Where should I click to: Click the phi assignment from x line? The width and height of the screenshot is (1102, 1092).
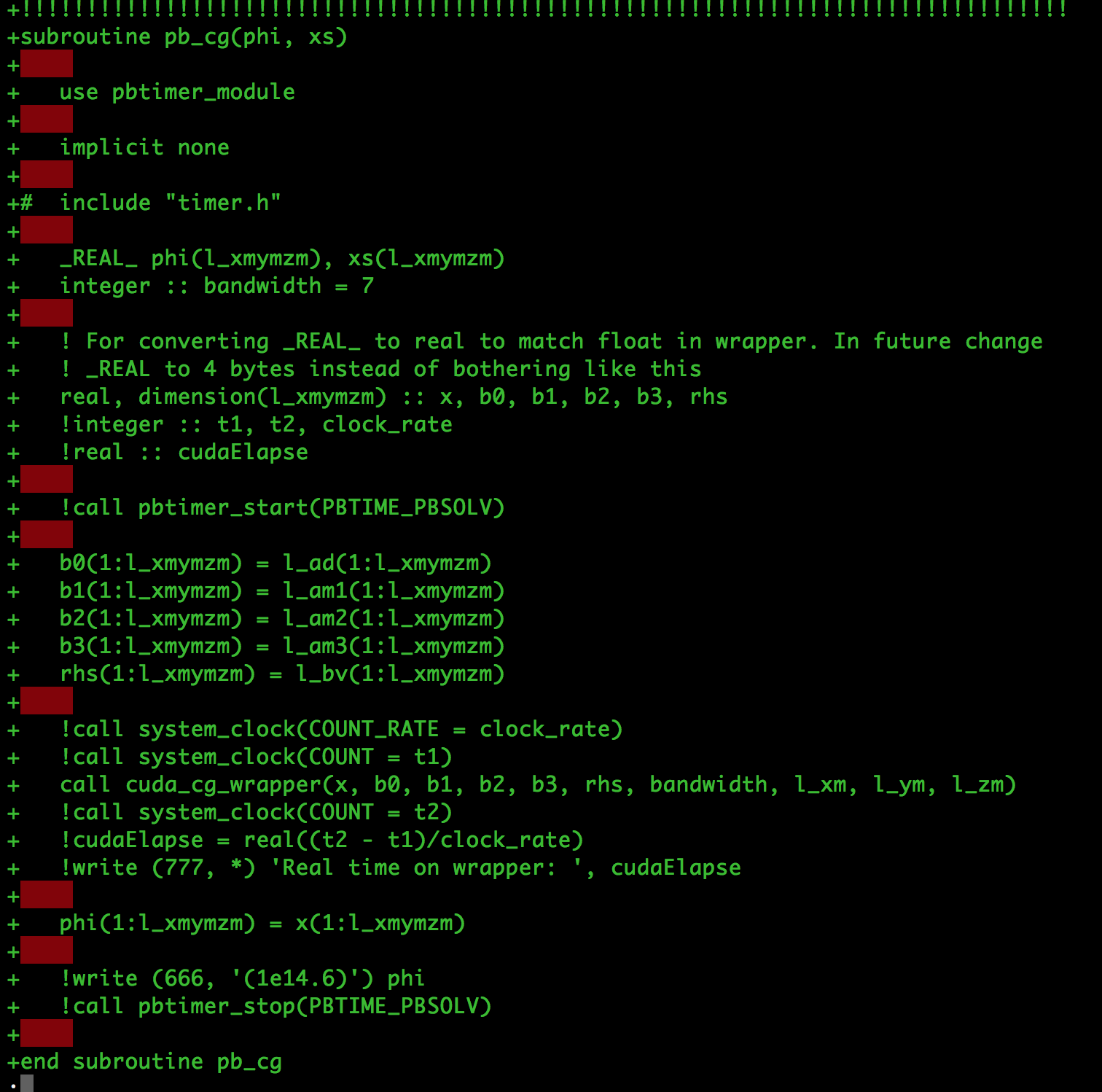pos(262,923)
